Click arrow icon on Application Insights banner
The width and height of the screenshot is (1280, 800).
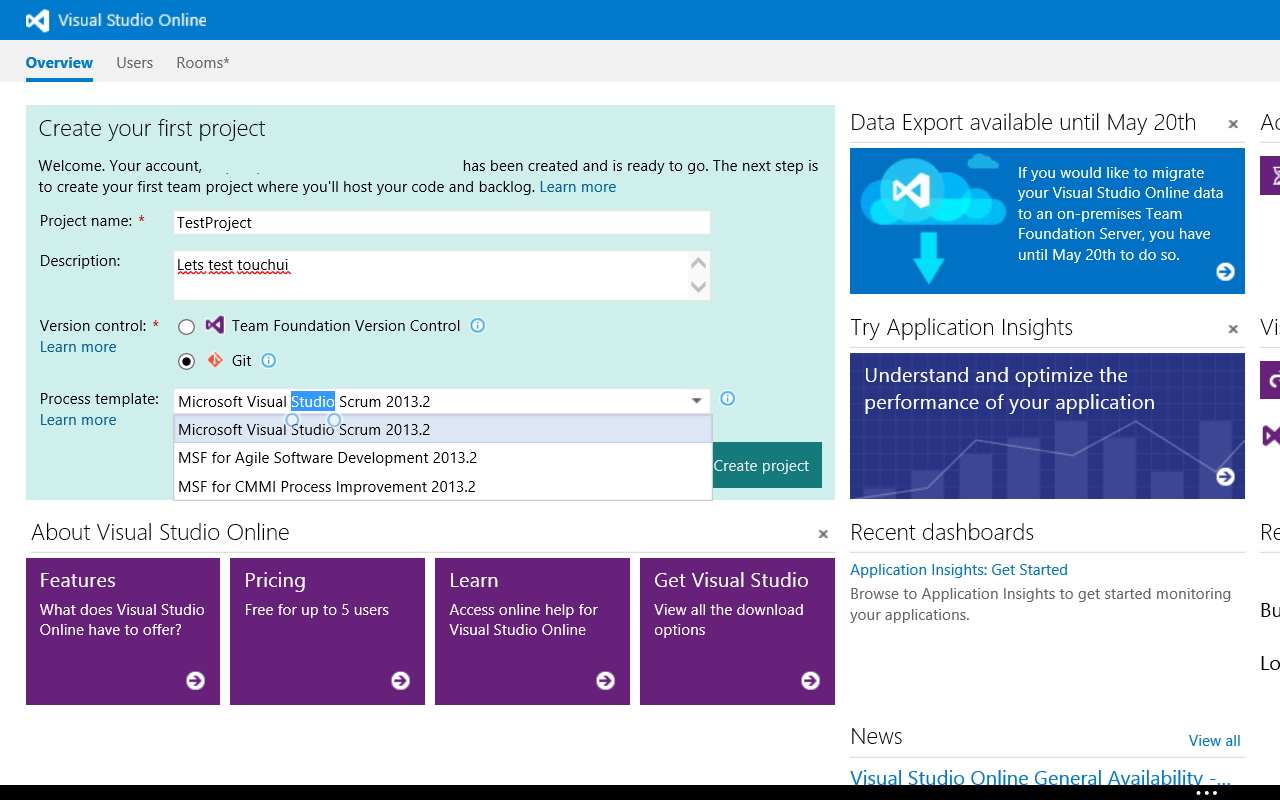tap(1225, 477)
